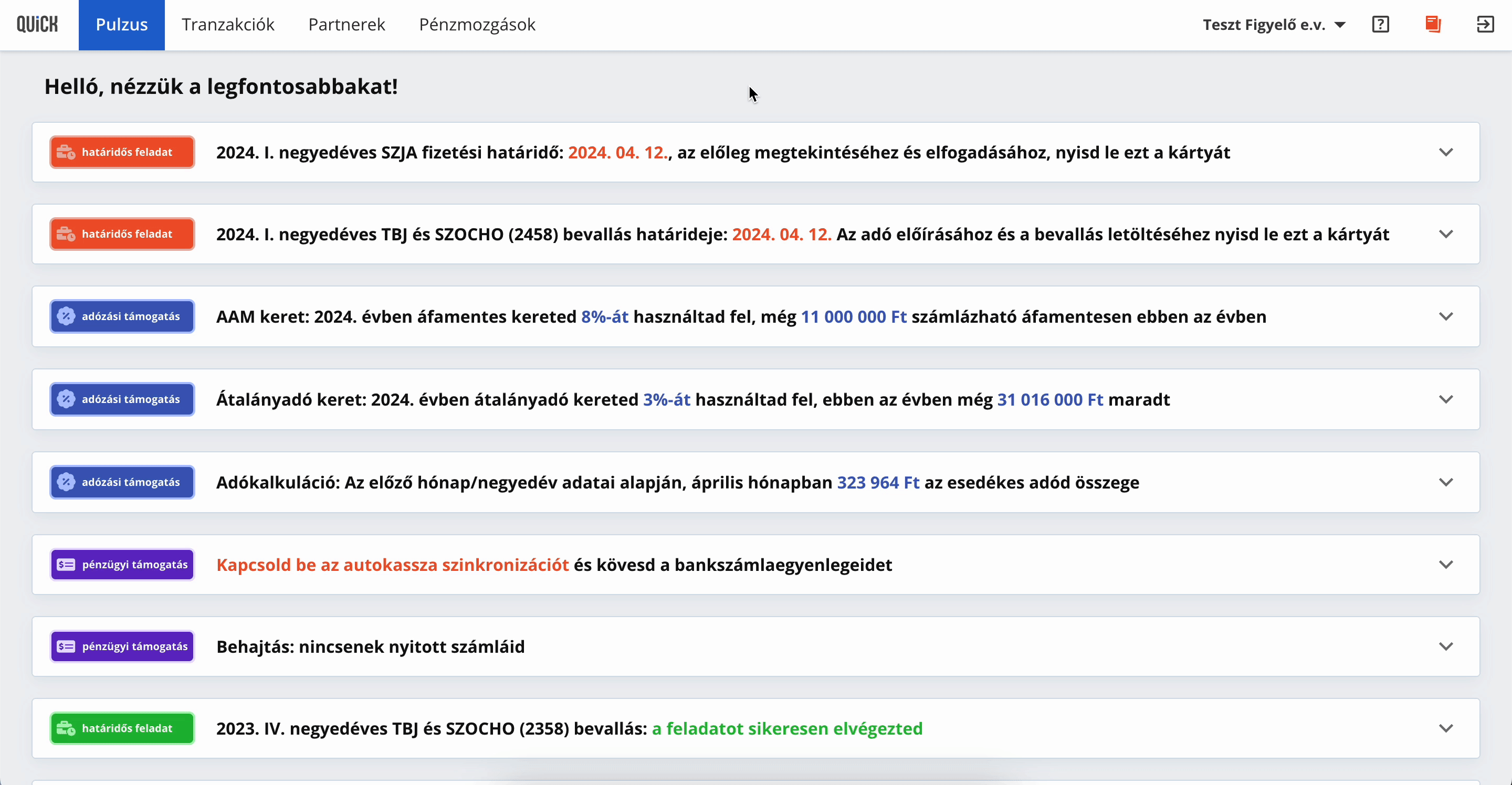Click percent badge icon on AAM keret card
Viewport: 1512px width, 785px height.
pyautogui.click(x=66, y=316)
